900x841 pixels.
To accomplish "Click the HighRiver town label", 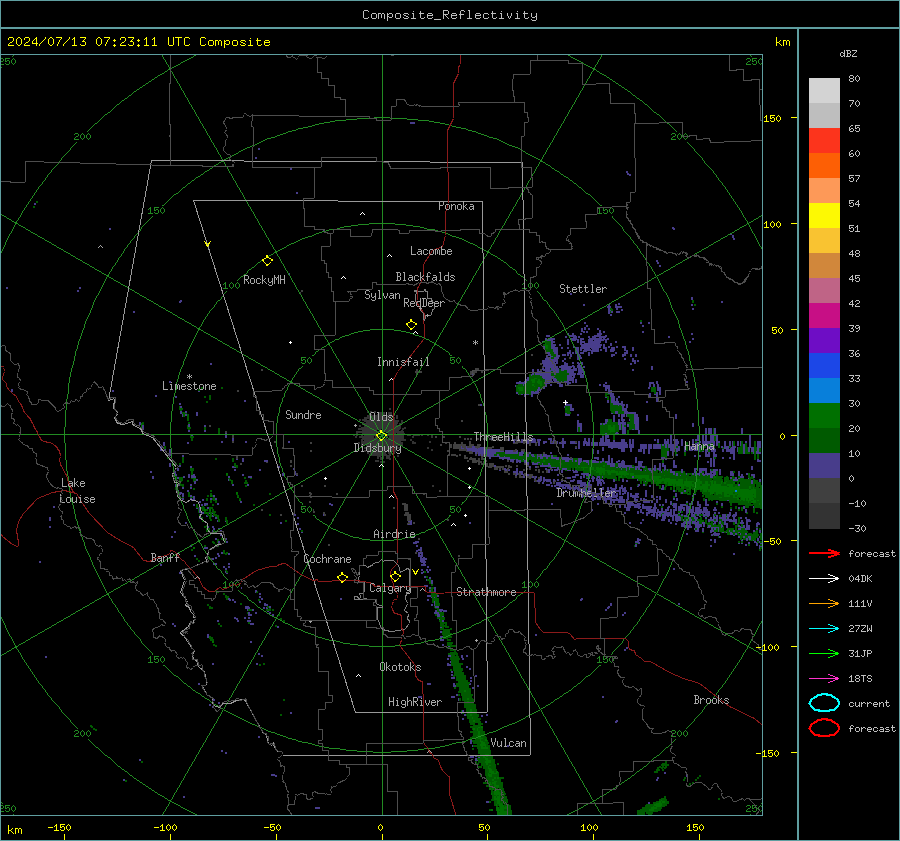I will click(x=415, y=702).
